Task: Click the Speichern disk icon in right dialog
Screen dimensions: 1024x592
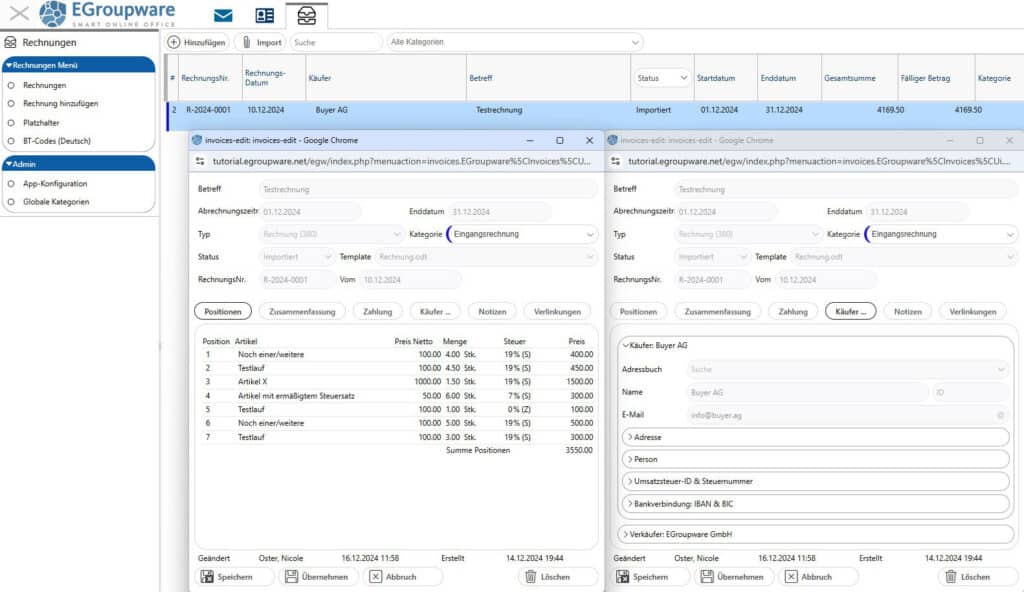Action: coord(623,577)
